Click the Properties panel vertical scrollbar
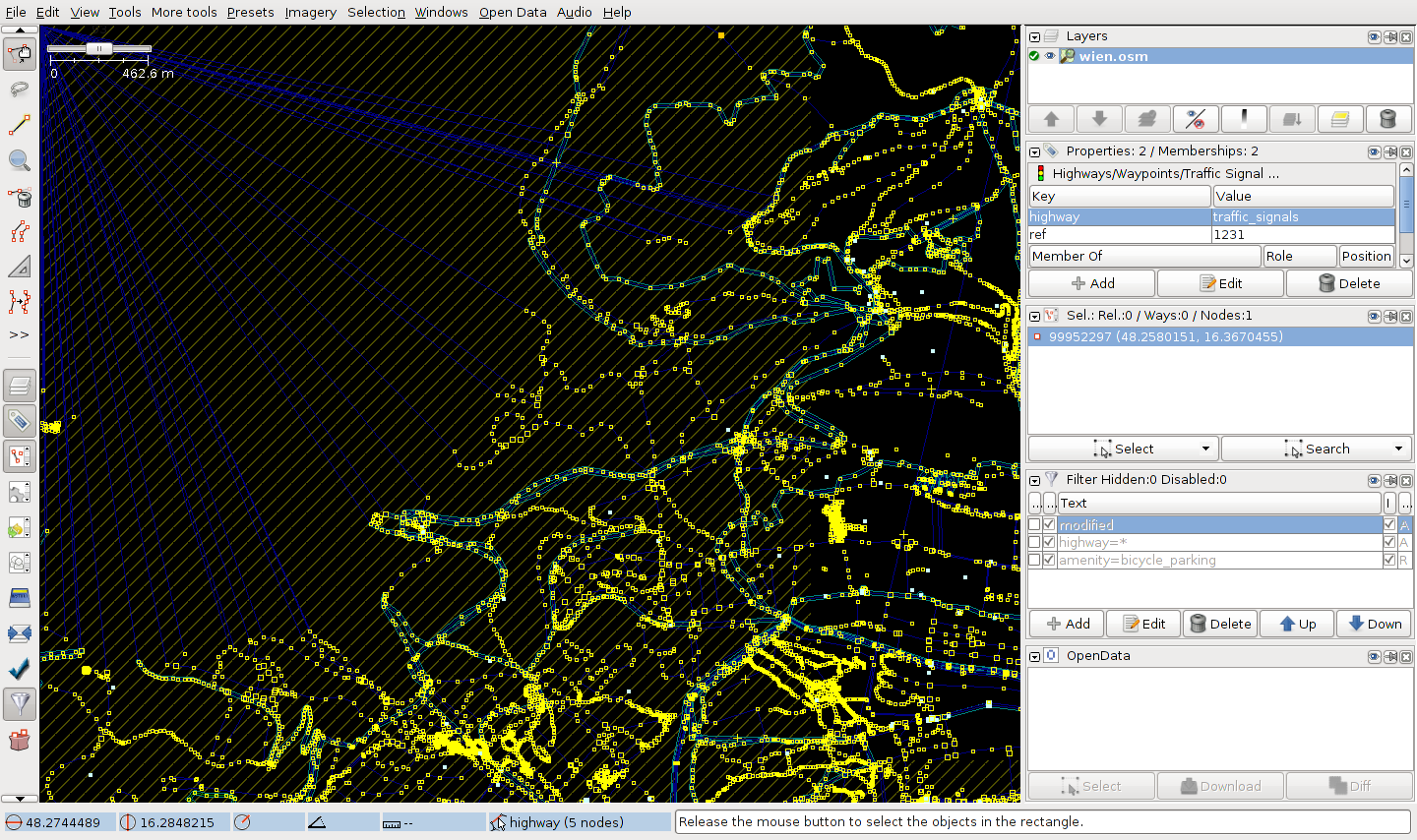 [x=1406, y=215]
